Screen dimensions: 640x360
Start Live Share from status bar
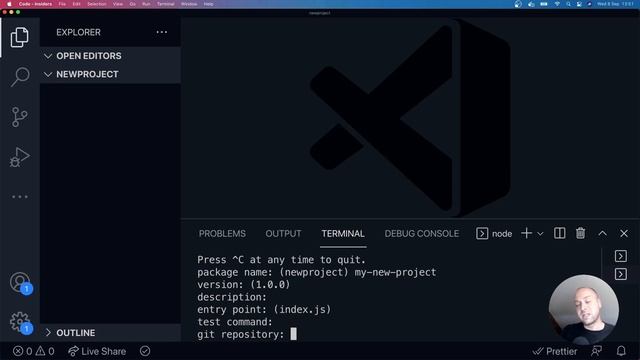(x=97, y=351)
